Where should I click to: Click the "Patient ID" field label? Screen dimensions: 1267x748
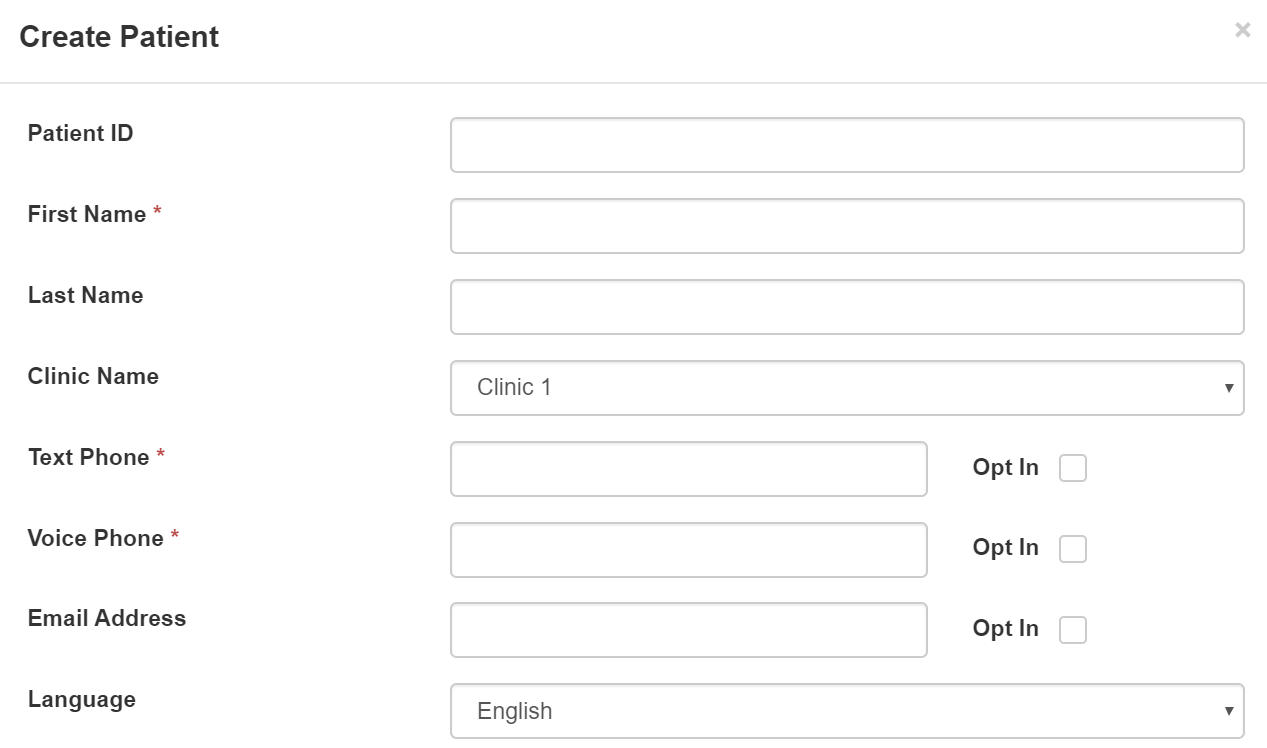click(80, 133)
